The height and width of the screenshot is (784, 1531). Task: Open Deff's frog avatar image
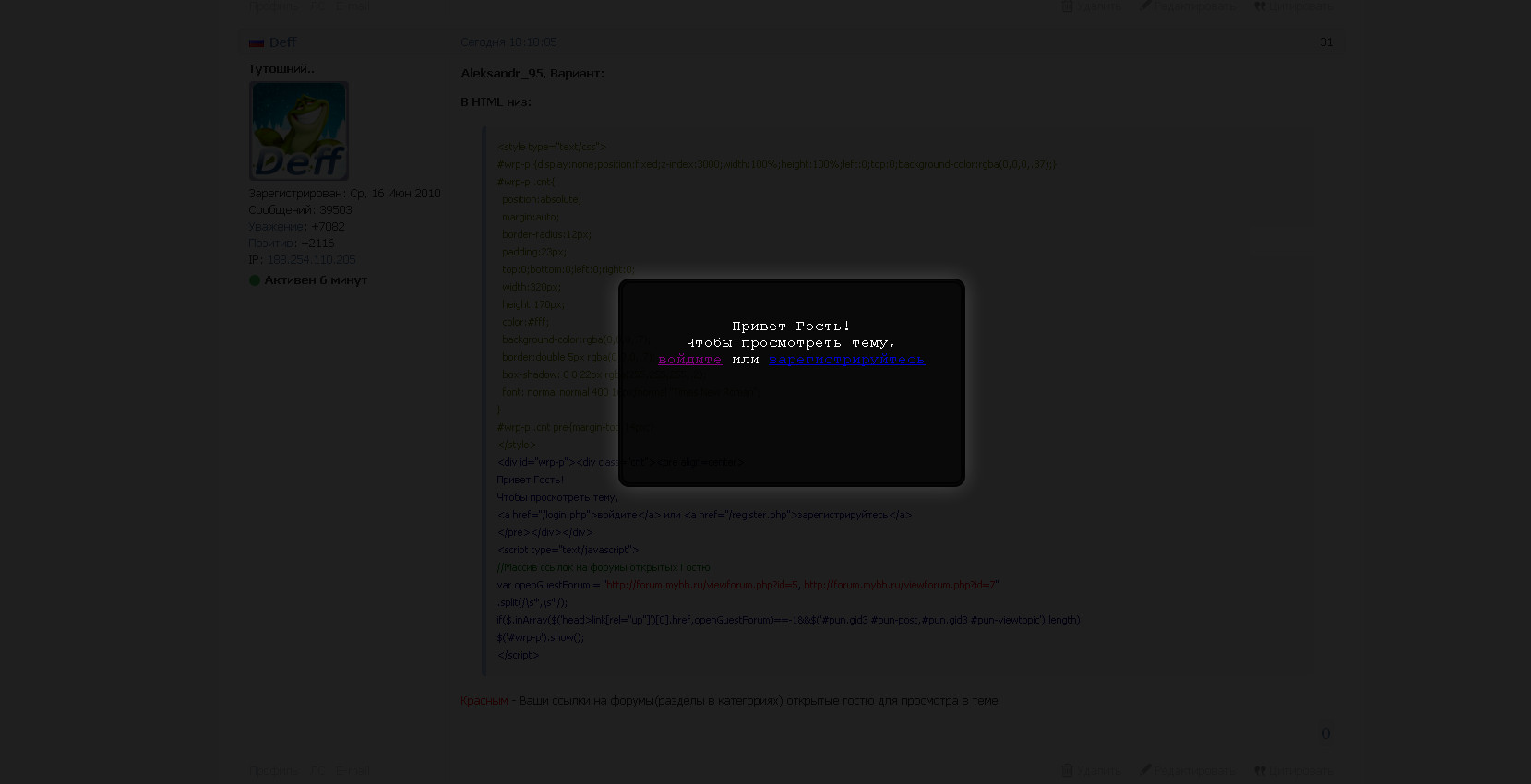point(299,131)
